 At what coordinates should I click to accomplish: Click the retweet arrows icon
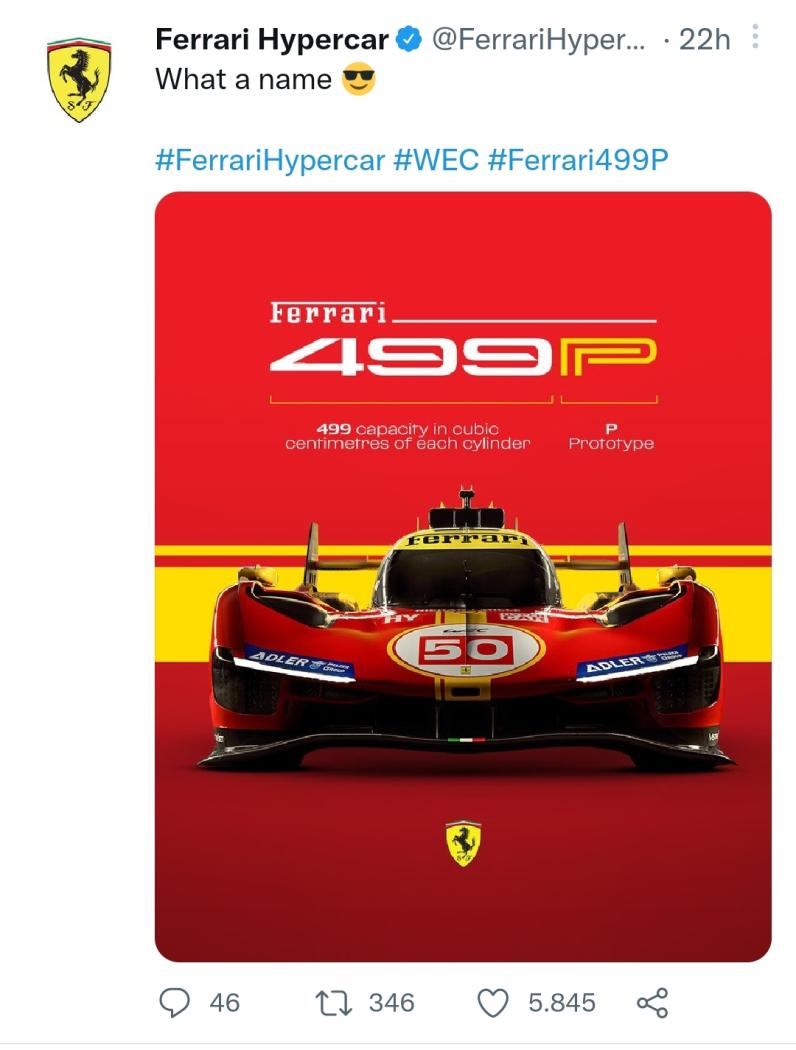tap(333, 1002)
